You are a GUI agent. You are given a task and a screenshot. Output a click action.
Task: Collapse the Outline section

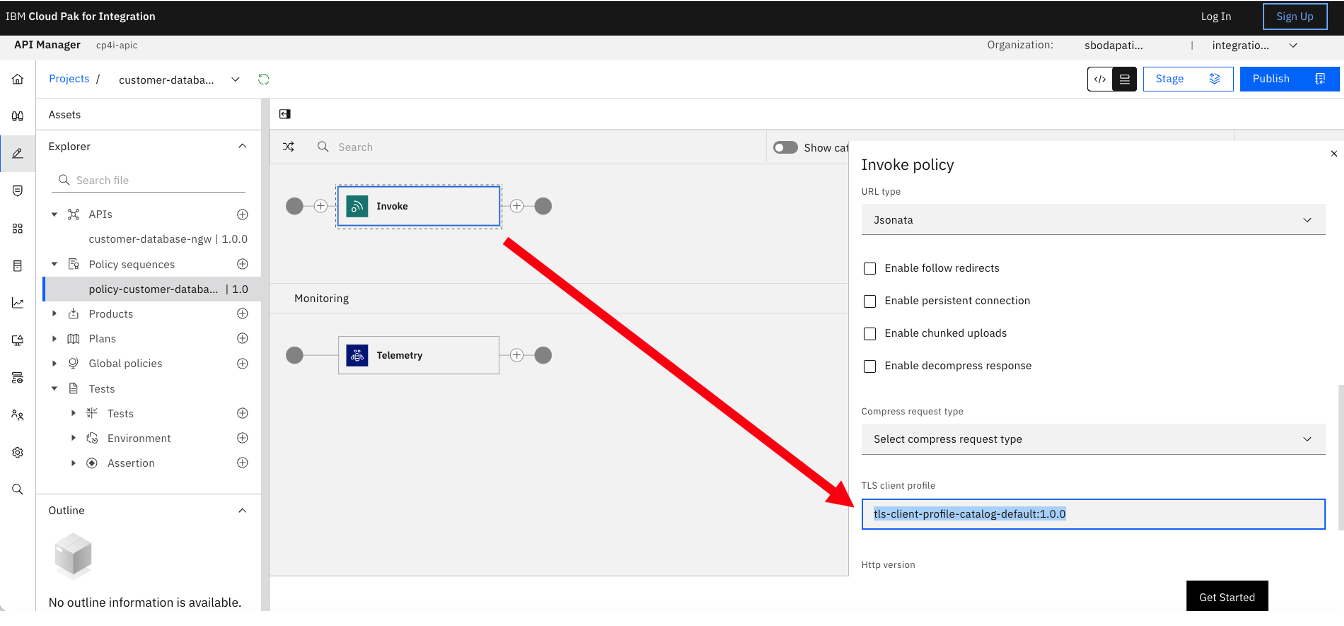click(x=242, y=510)
